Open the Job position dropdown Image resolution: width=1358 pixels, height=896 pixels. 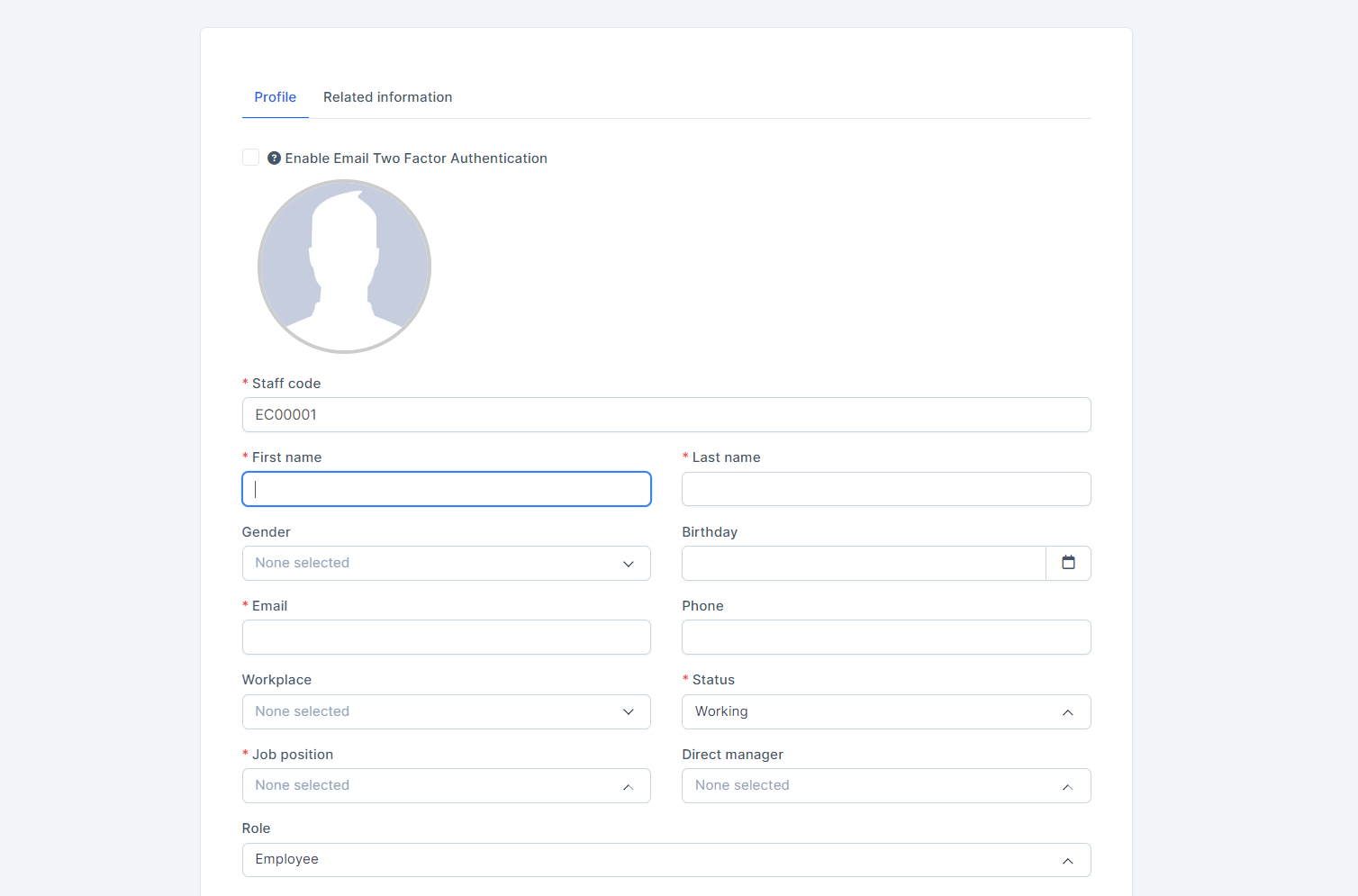click(446, 785)
